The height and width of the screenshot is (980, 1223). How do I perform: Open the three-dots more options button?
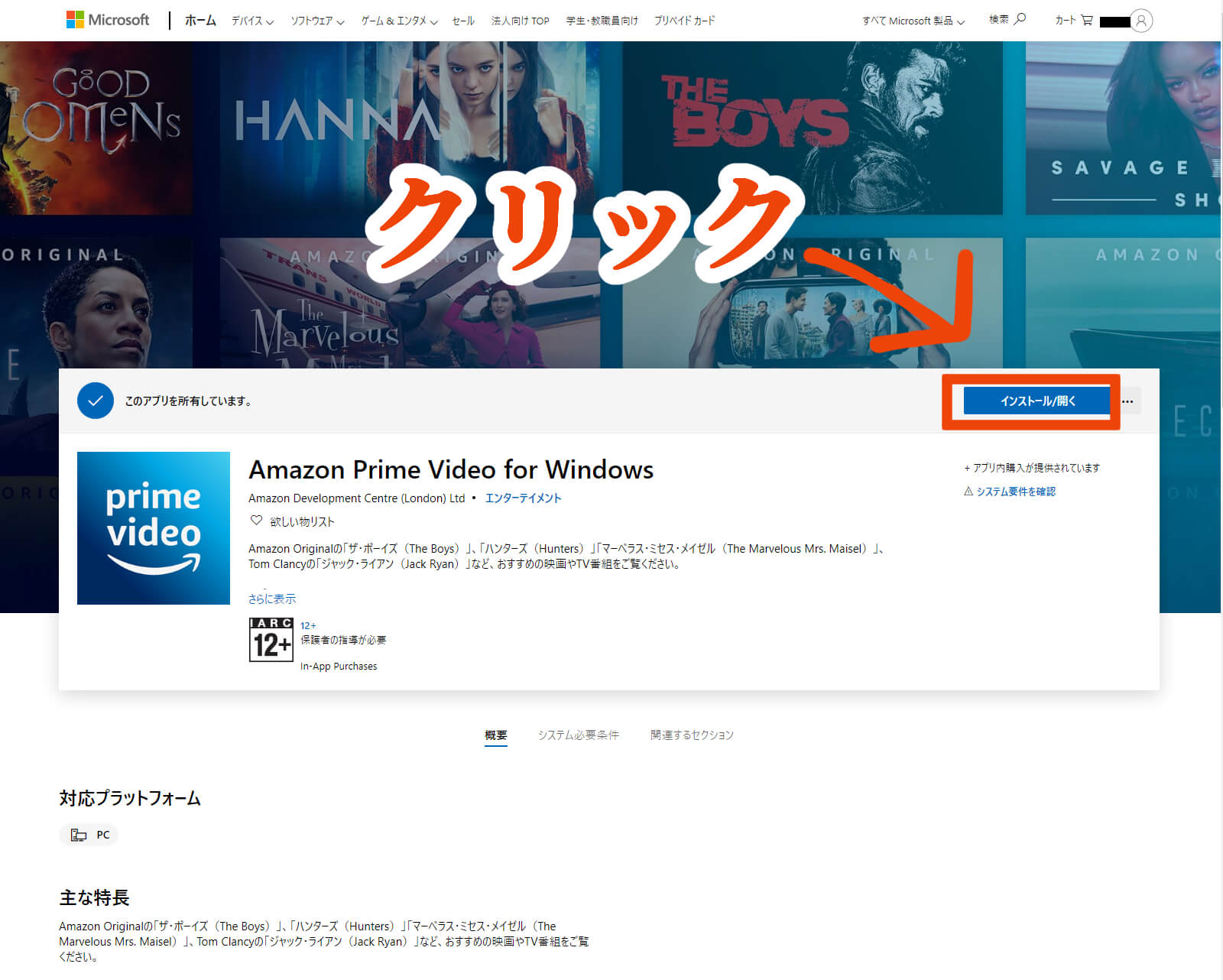[x=1127, y=401]
